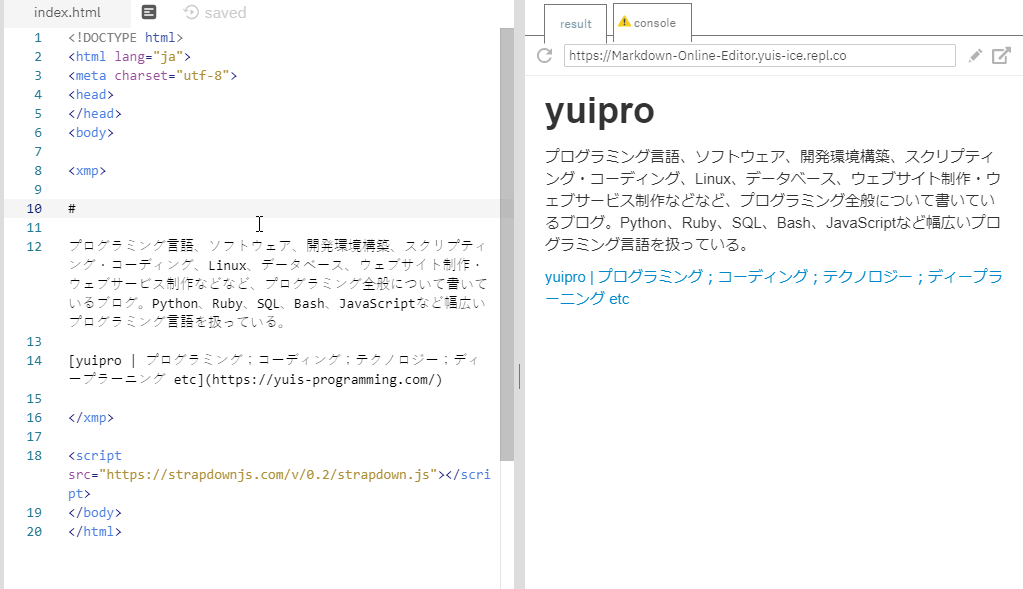Click the pencil edit icon by the URL
The height and width of the screenshot is (589, 1023).
976,56
